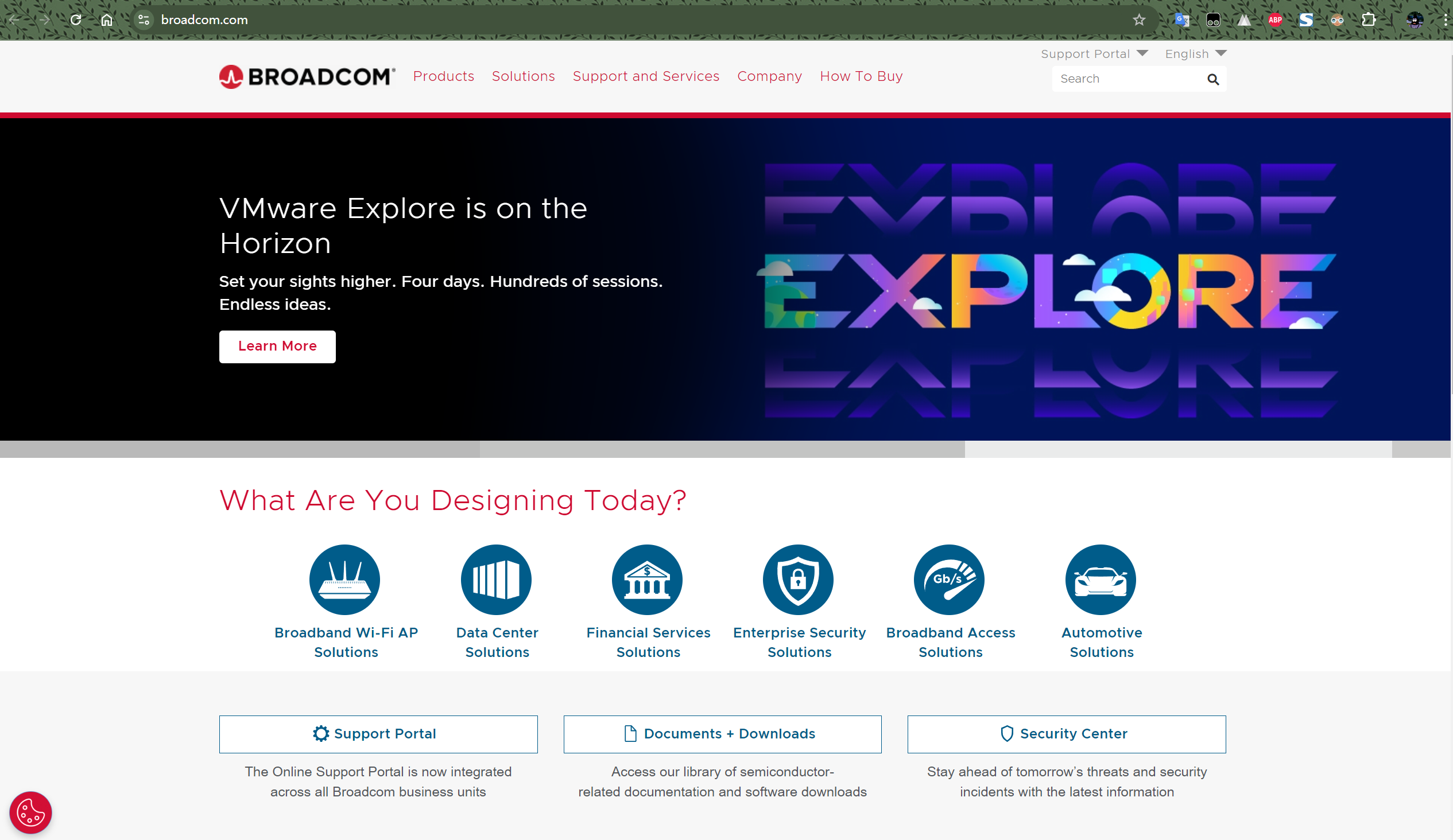Open the Products navigation menu
Screen dimensions: 1453x840
click(443, 77)
